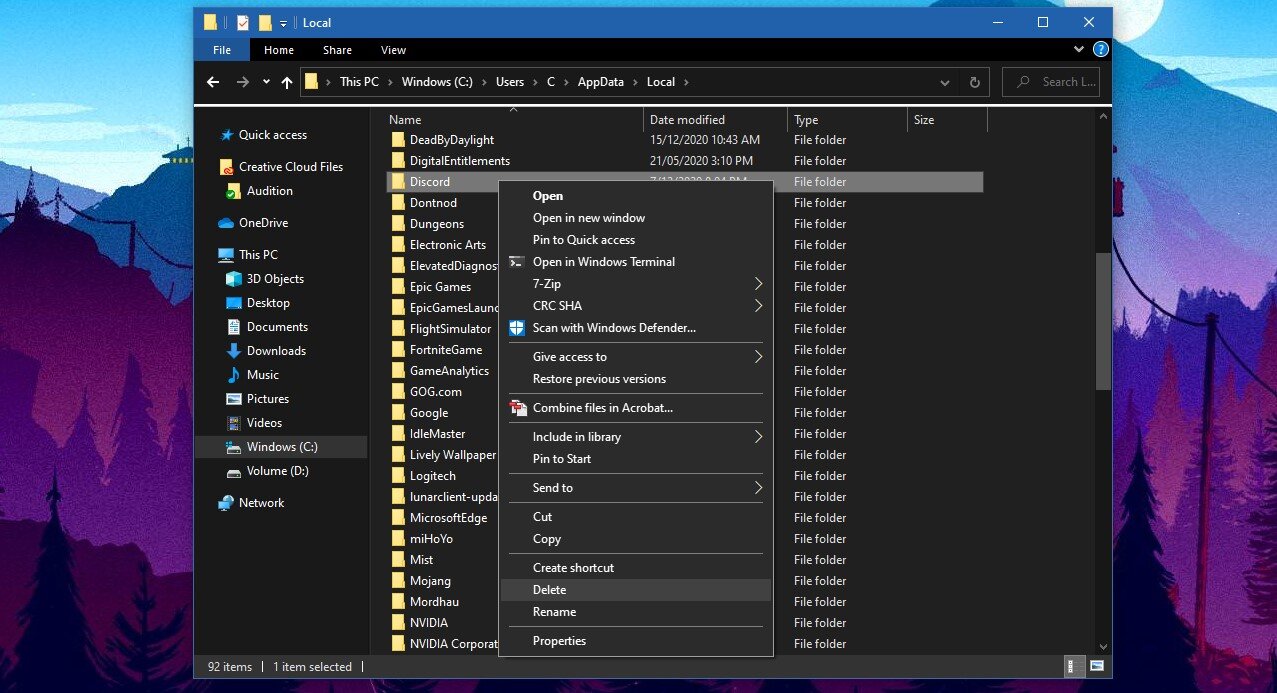Click the Up one level arrow
The height and width of the screenshot is (693, 1277).
tap(287, 82)
